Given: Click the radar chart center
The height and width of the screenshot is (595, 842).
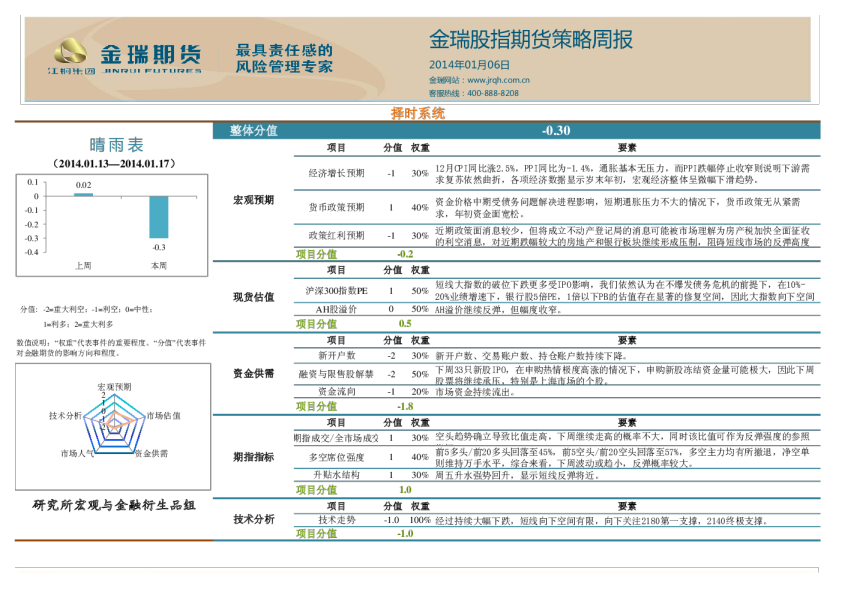Looking at the screenshot, I should click(x=114, y=423).
